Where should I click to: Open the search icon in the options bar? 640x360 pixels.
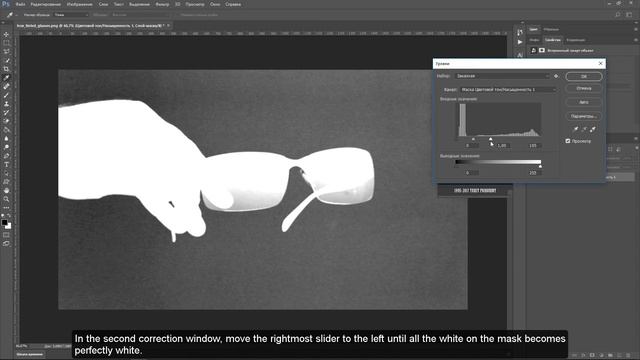618,15
